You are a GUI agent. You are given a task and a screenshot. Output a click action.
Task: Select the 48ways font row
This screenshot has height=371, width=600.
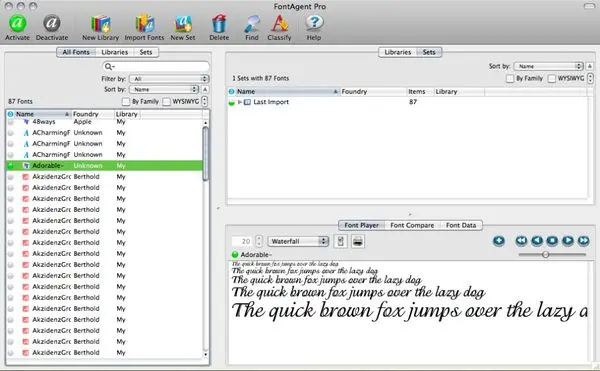tap(104, 122)
